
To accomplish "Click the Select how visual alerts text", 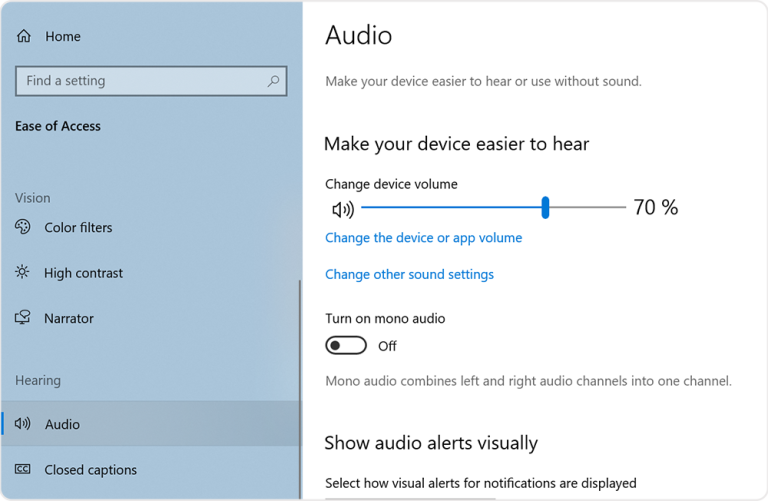I will (480, 483).
